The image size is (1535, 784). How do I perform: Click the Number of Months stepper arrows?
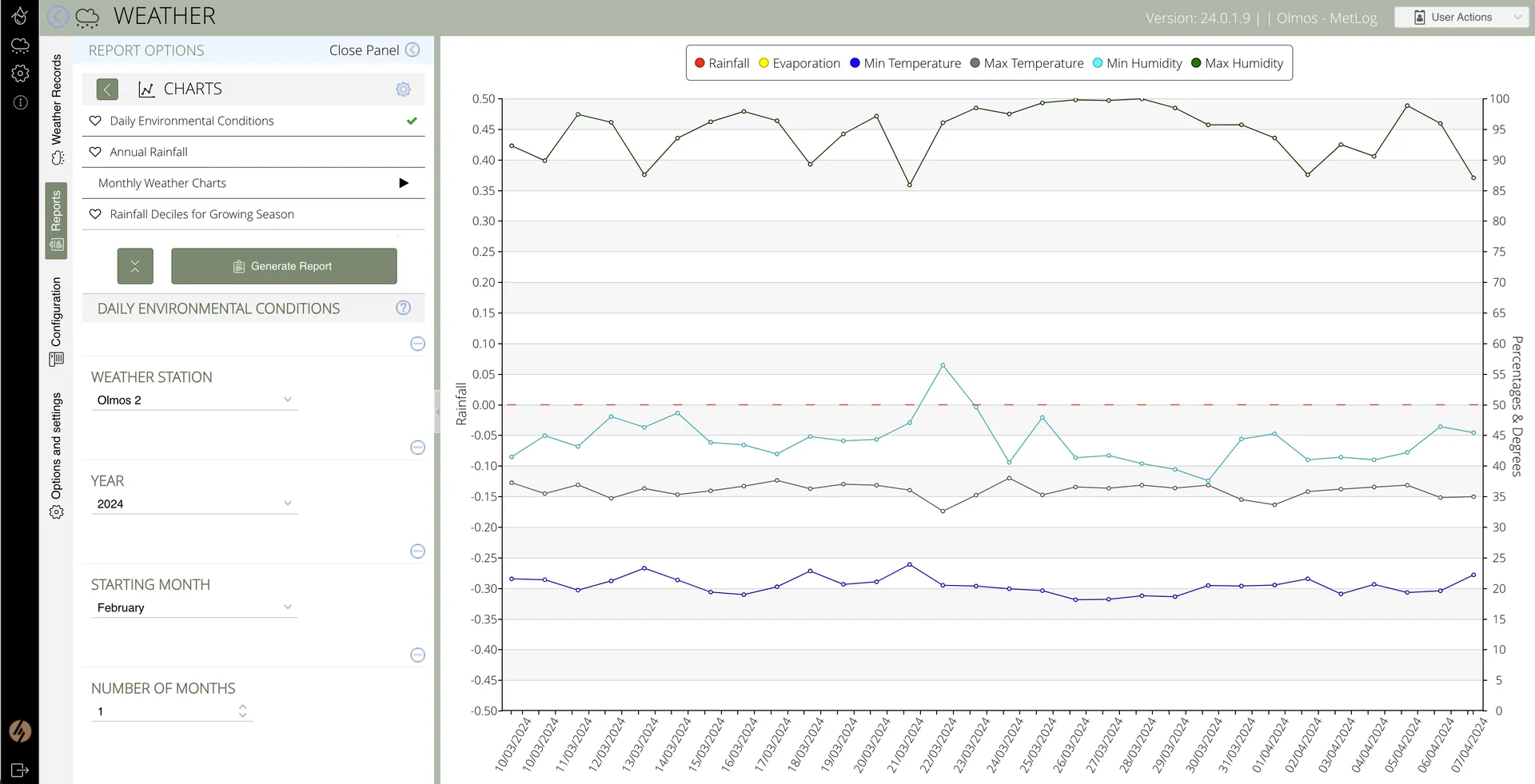click(x=242, y=711)
